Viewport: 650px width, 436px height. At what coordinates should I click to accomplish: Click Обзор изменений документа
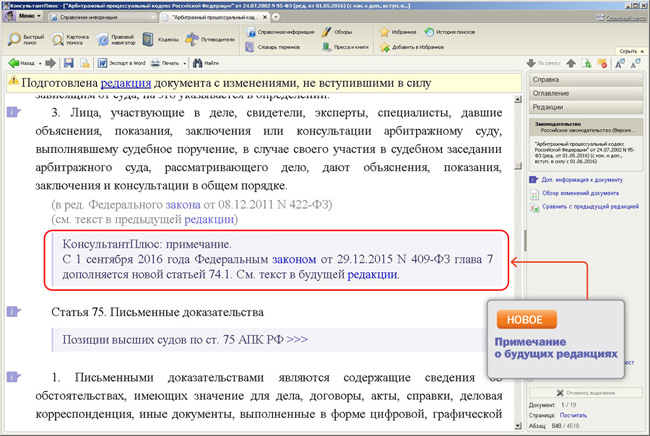575,193
